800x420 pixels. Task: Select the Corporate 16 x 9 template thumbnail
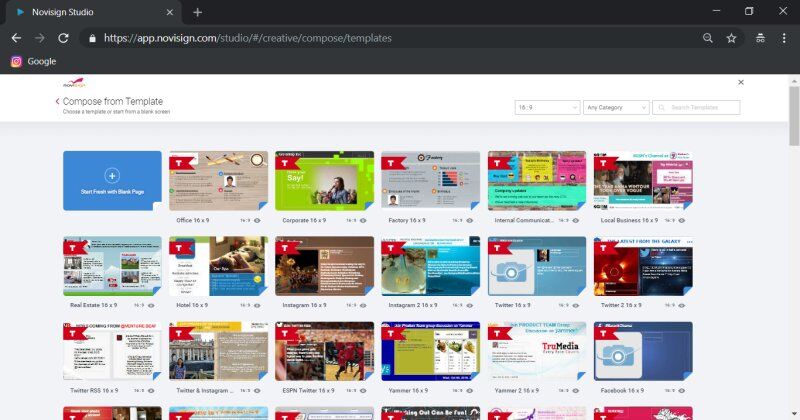[324, 181]
